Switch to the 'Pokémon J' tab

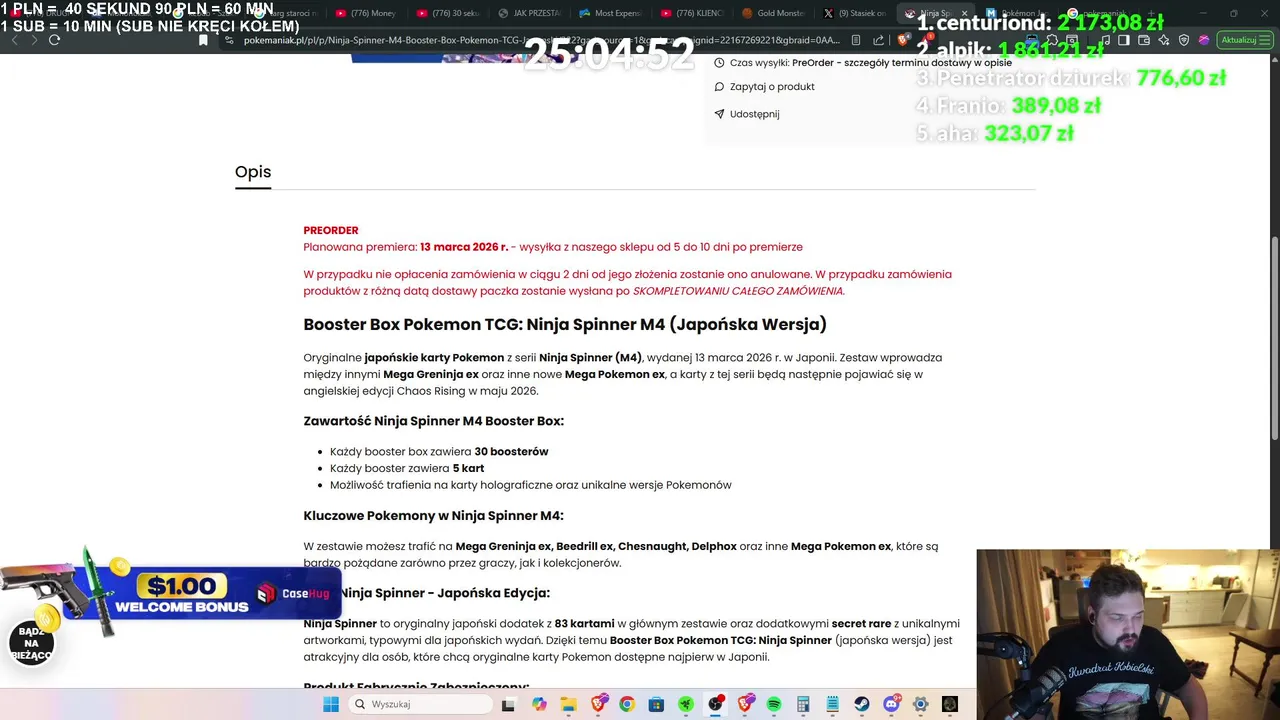(1017, 13)
